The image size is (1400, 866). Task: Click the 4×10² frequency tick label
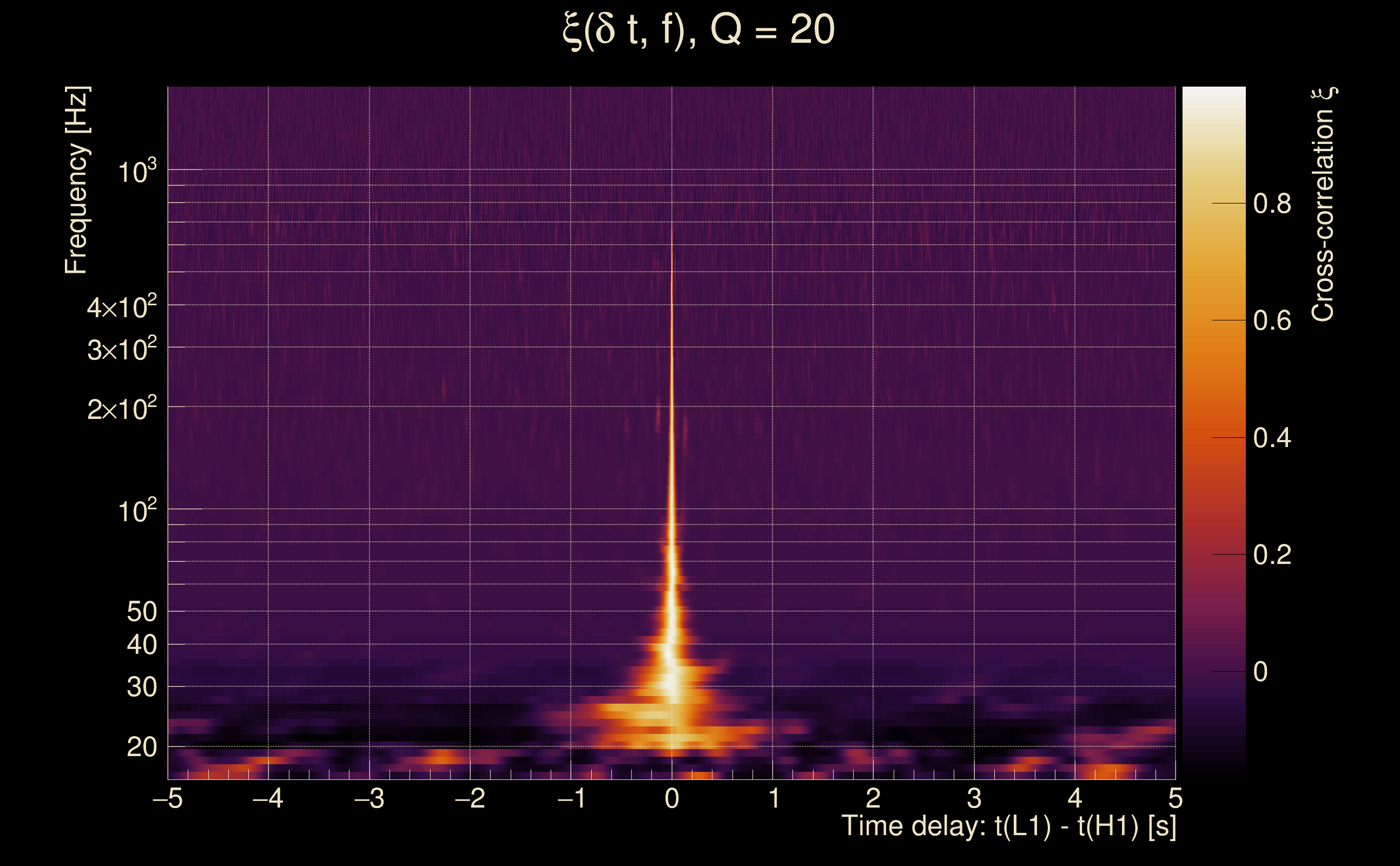pos(121,307)
